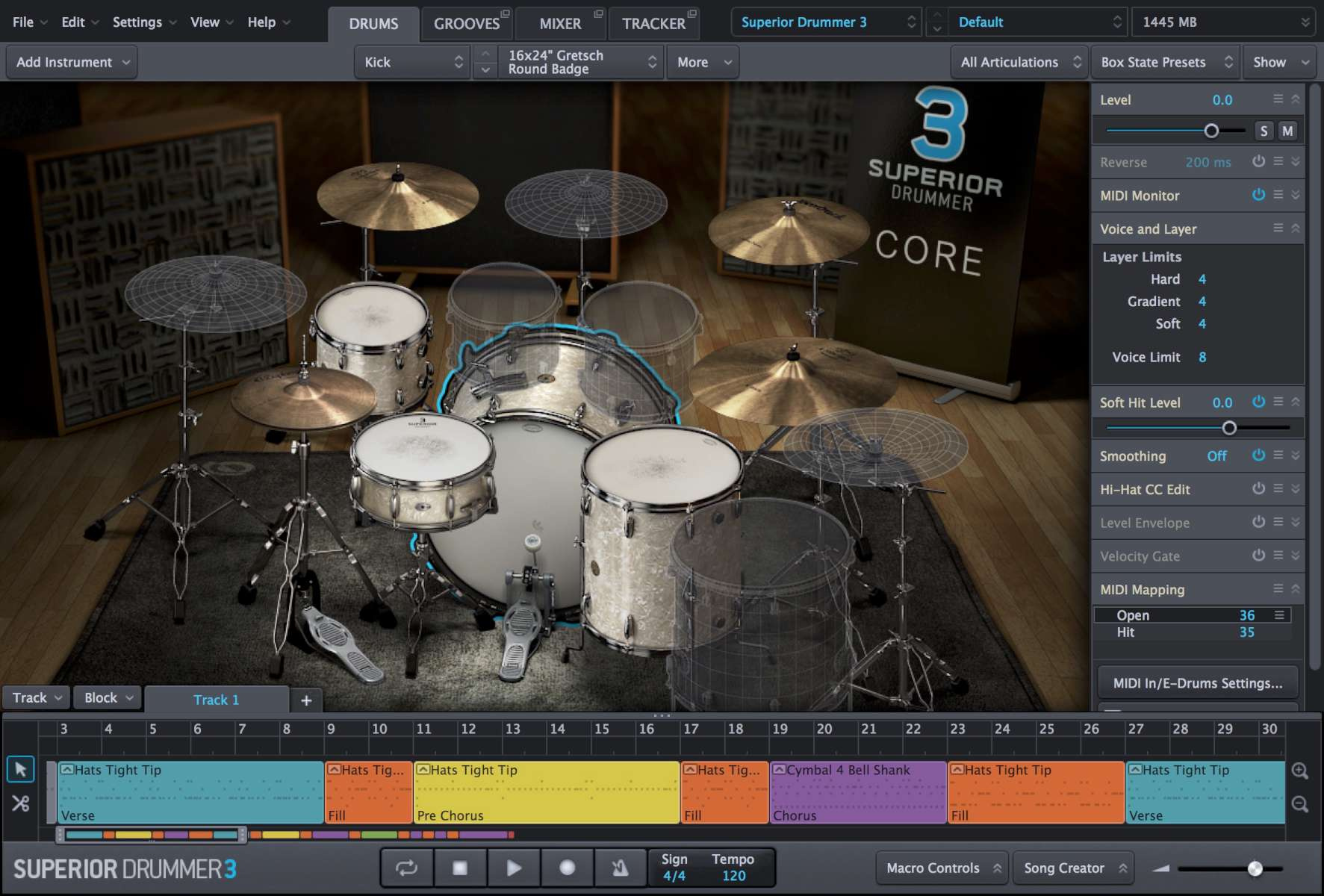Switch to the MIXER tab
1324x896 pixels.
pyautogui.click(x=559, y=23)
